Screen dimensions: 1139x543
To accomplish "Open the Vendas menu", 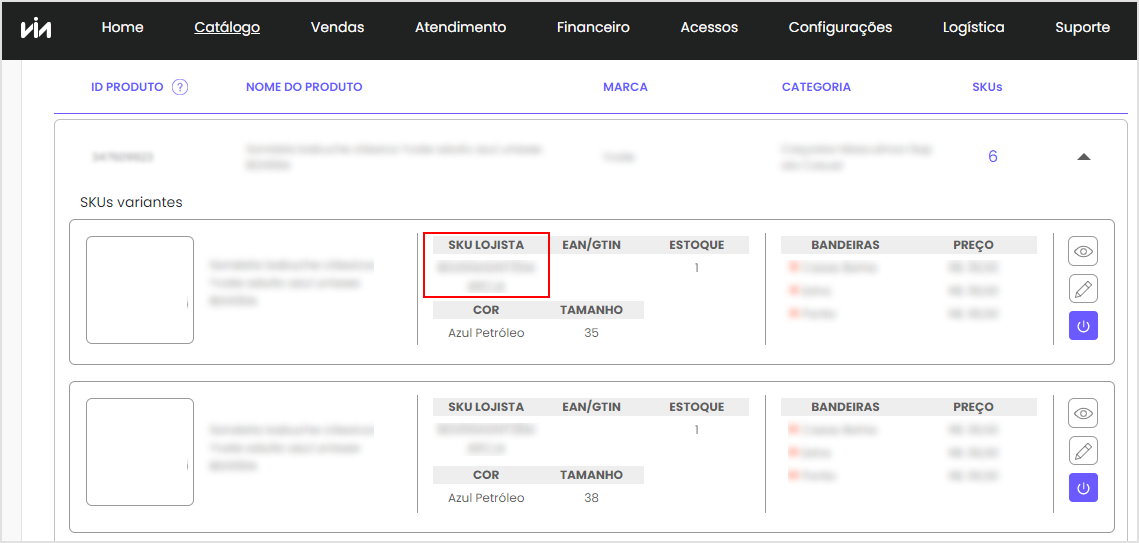I will coord(338,28).
